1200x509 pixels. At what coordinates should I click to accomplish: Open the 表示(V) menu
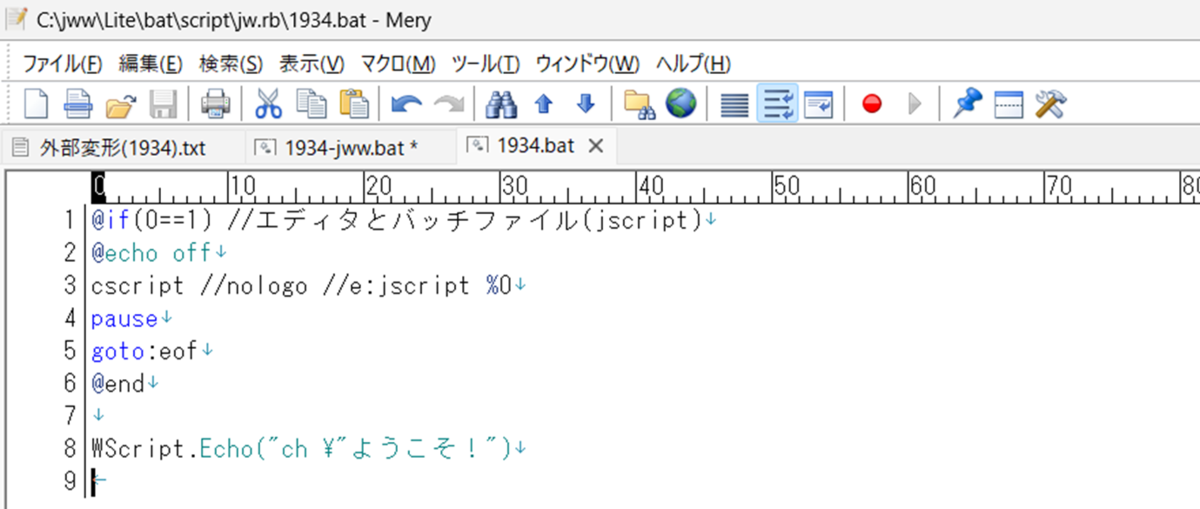tap(311, 64)
